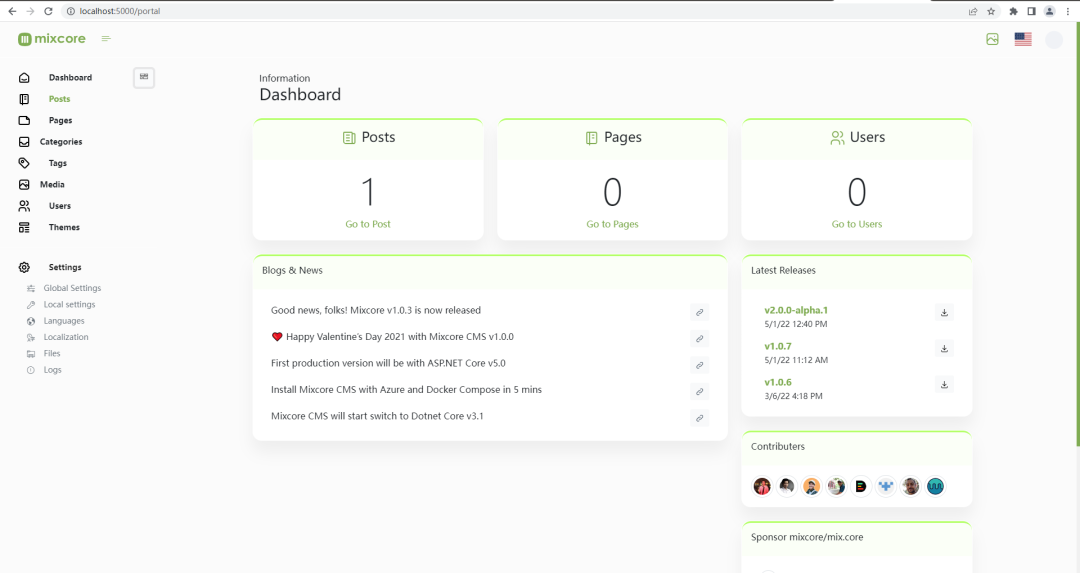Select Posts in the sidebar
The height and width of the screenshot is (573, 1080).
point(59,99)
